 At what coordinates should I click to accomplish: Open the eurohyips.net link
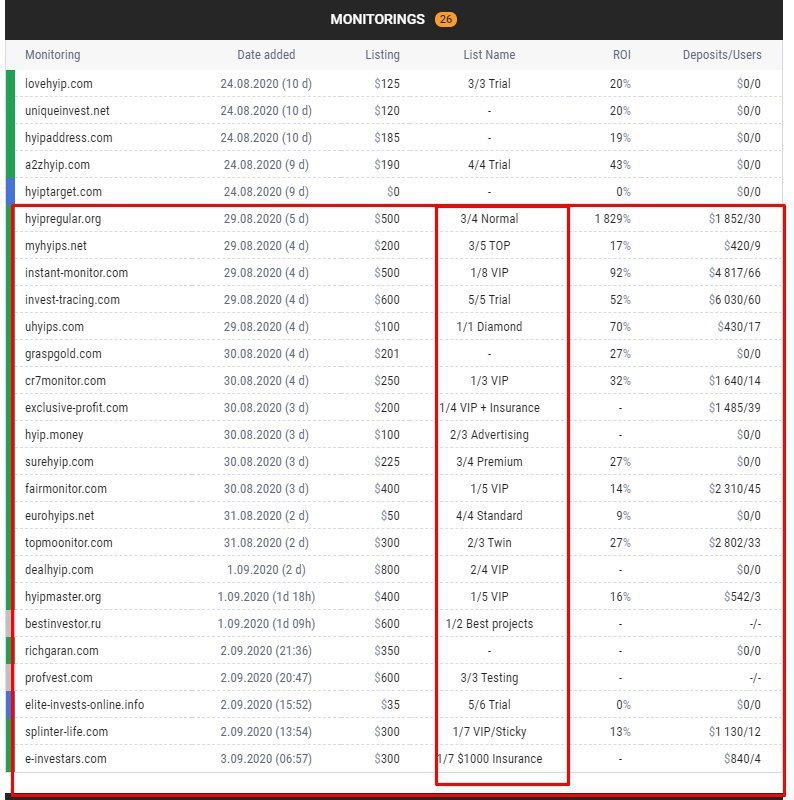coord(60,516)
